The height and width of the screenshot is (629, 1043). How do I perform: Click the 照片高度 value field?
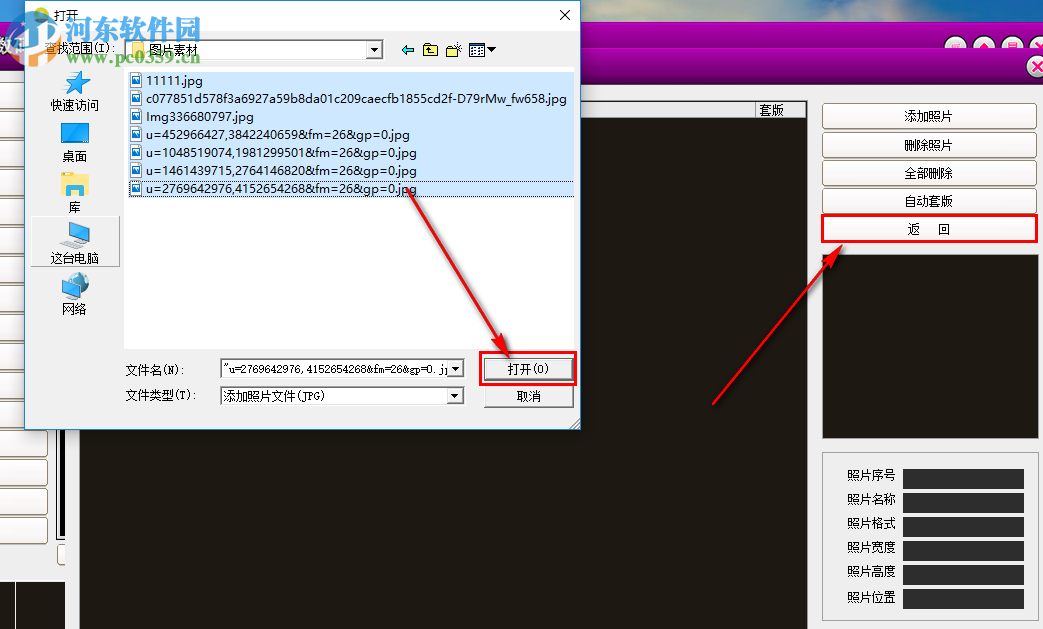click(x=963, y=574)
